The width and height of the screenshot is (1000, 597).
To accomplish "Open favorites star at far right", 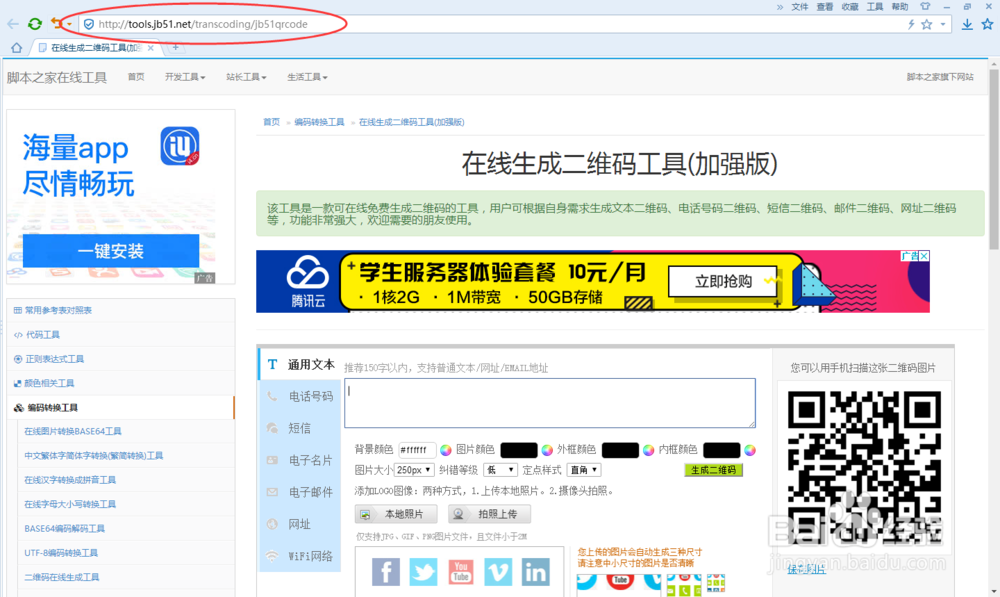I will coord(987,24).
